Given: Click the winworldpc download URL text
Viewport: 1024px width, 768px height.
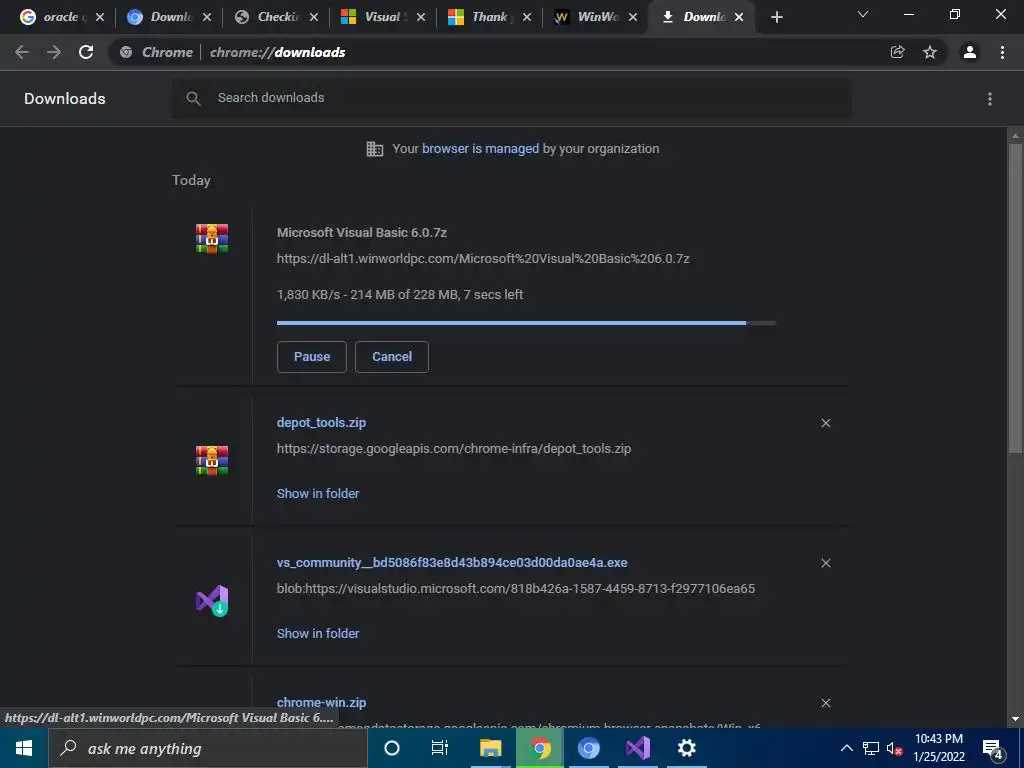Looking at the screenshot, I should point(483,259).
